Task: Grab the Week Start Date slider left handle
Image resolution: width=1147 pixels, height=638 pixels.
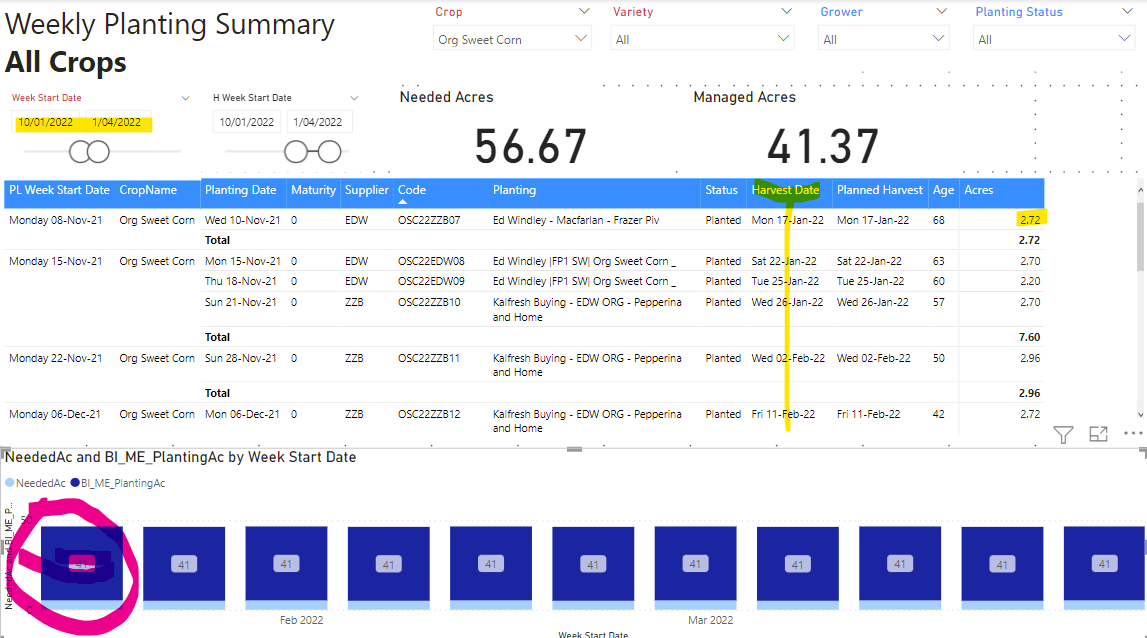Action: pos(80,152)
